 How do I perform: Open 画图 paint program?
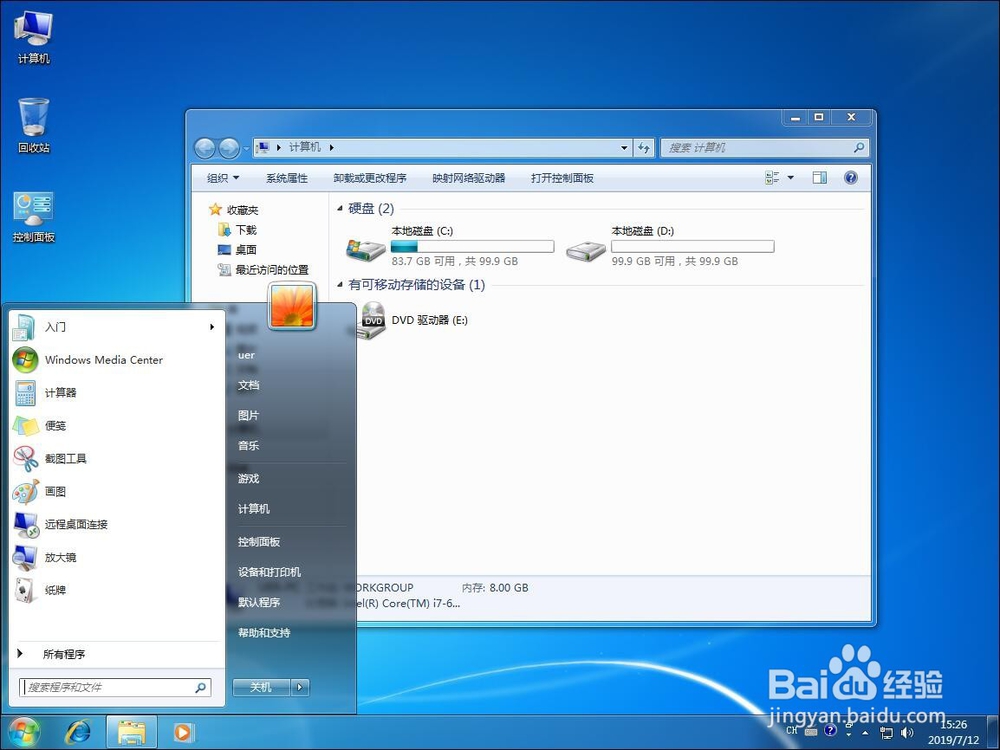coord(119,492)
